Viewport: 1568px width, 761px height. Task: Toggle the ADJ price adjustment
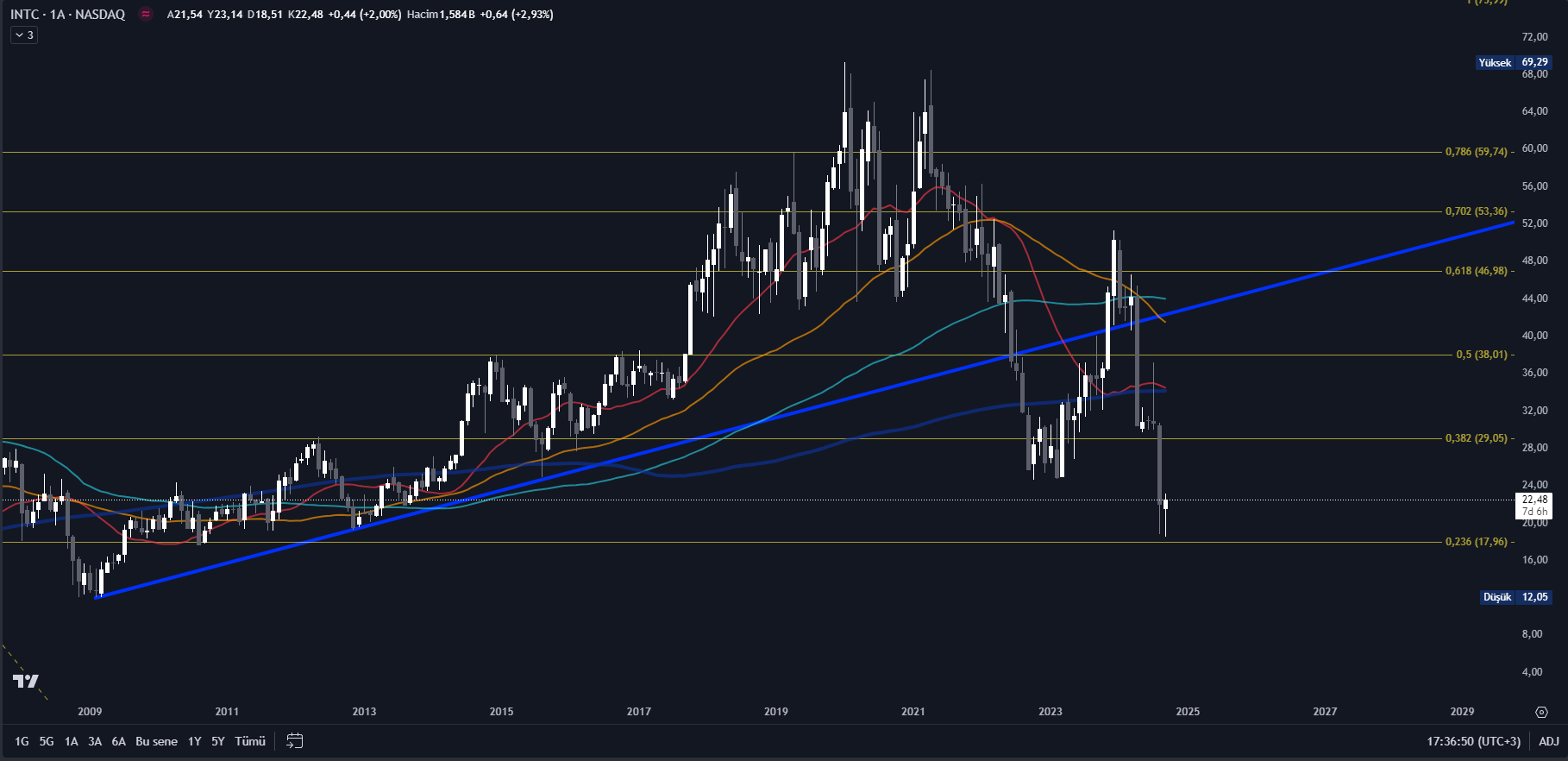[x=1549, y=741]
